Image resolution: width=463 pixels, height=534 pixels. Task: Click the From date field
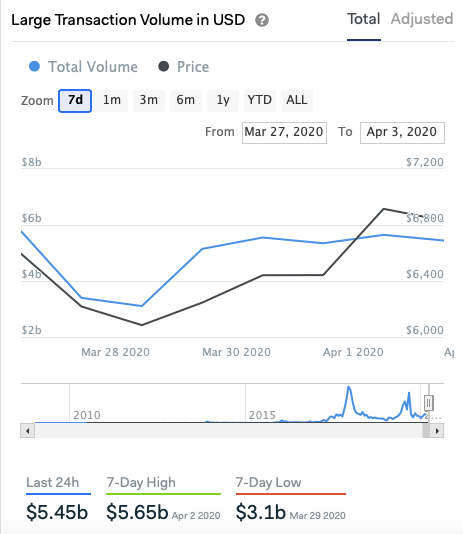[x=284, y=132]
